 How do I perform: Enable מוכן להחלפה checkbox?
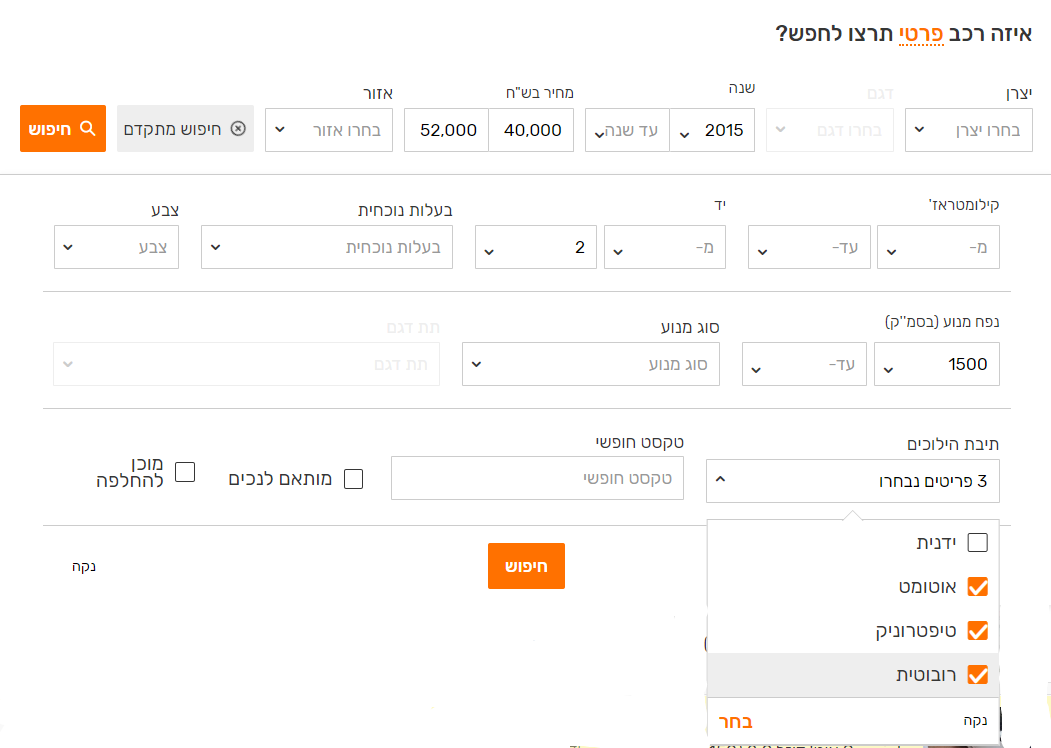pos(185,472)
